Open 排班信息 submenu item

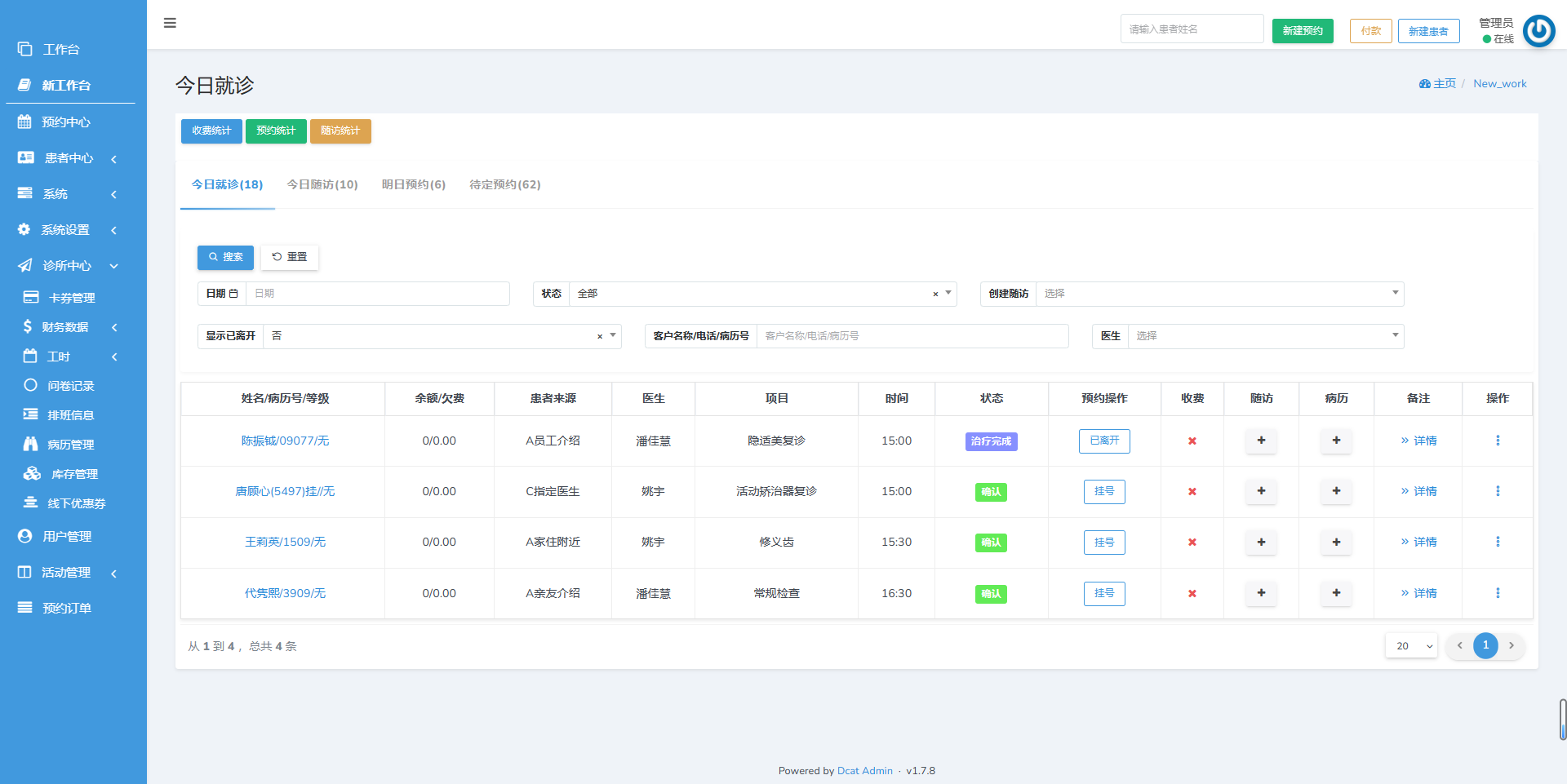click(x=73, y=415)
